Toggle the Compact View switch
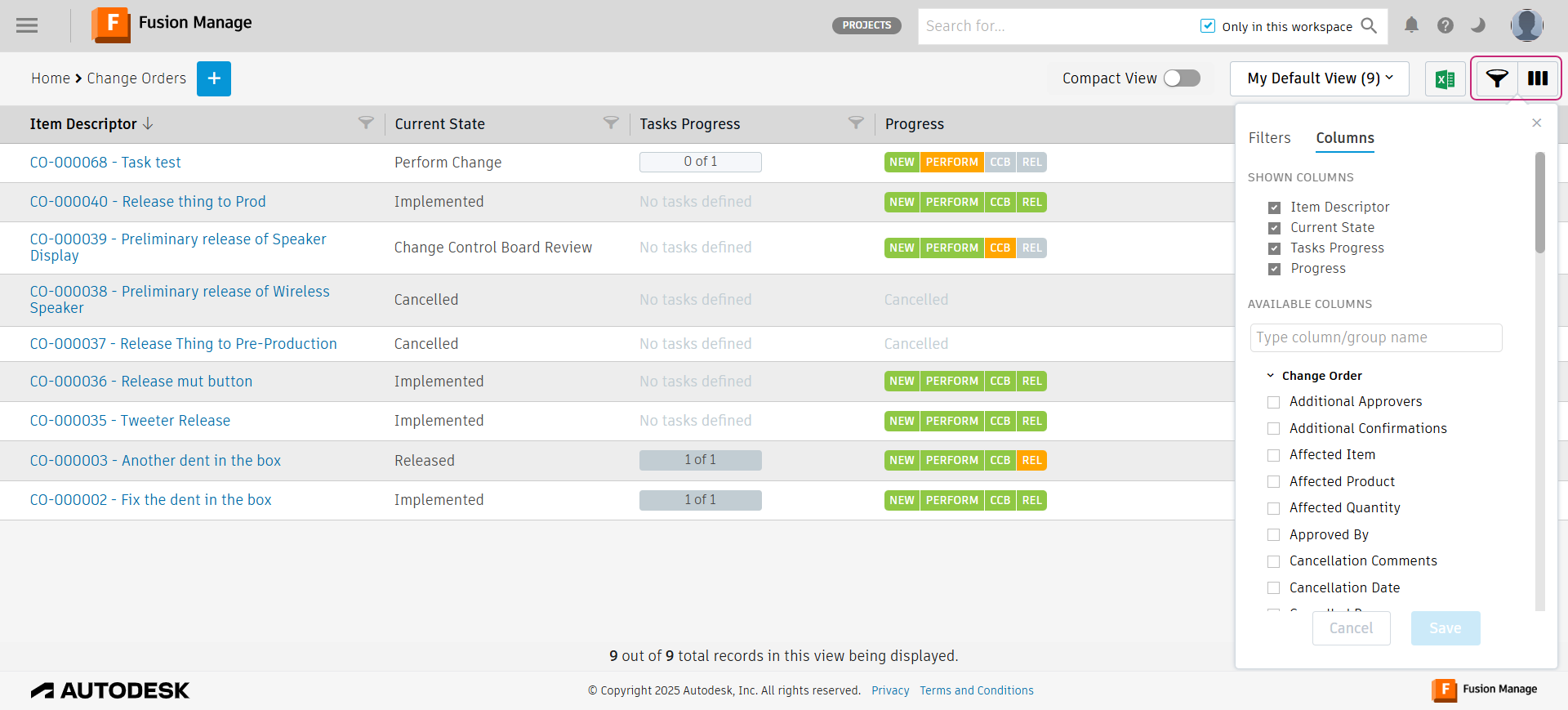The width and height of the screenshot is (1568, 710). 1182,78
